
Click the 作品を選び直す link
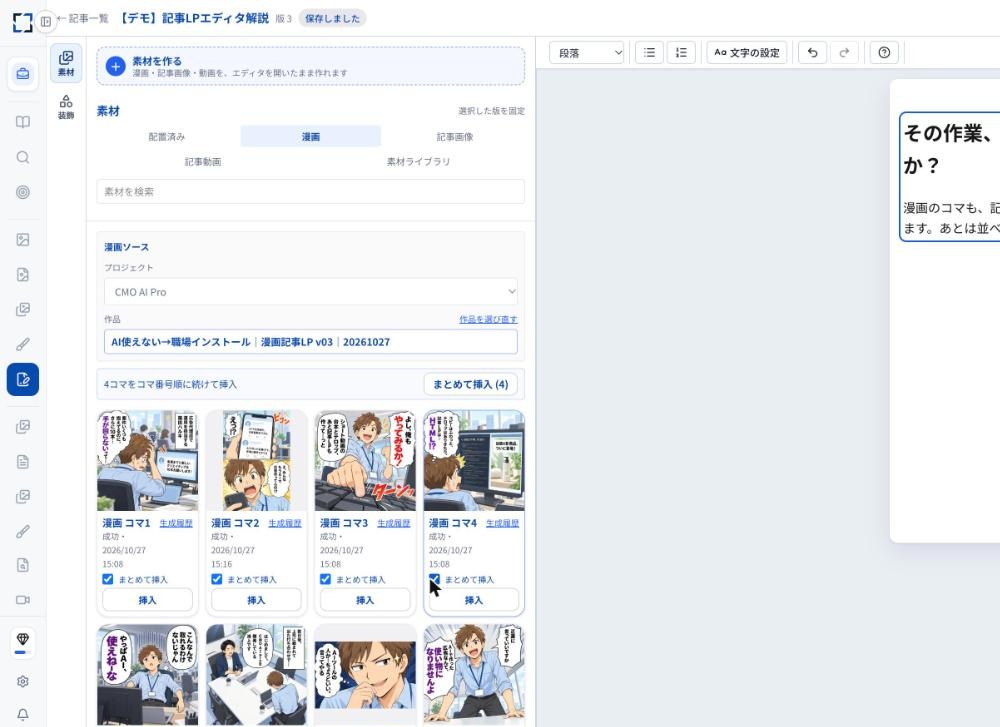click(x=489, y=319)
